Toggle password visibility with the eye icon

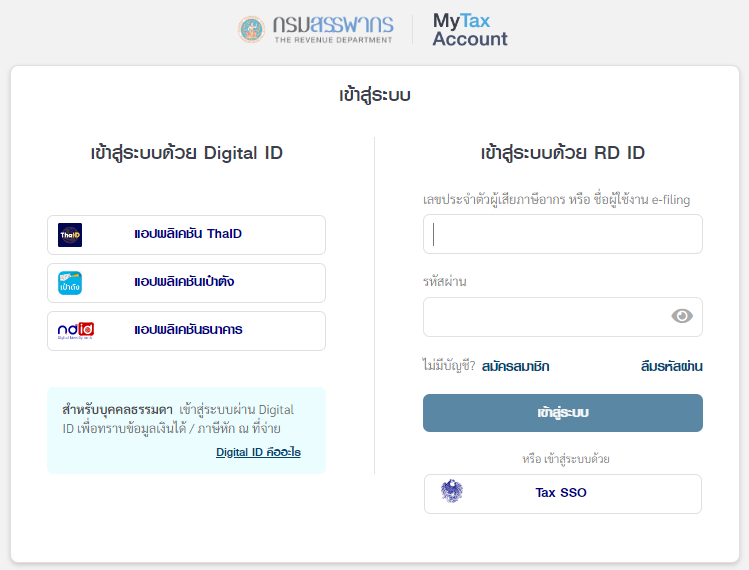[x=682, y=316]
